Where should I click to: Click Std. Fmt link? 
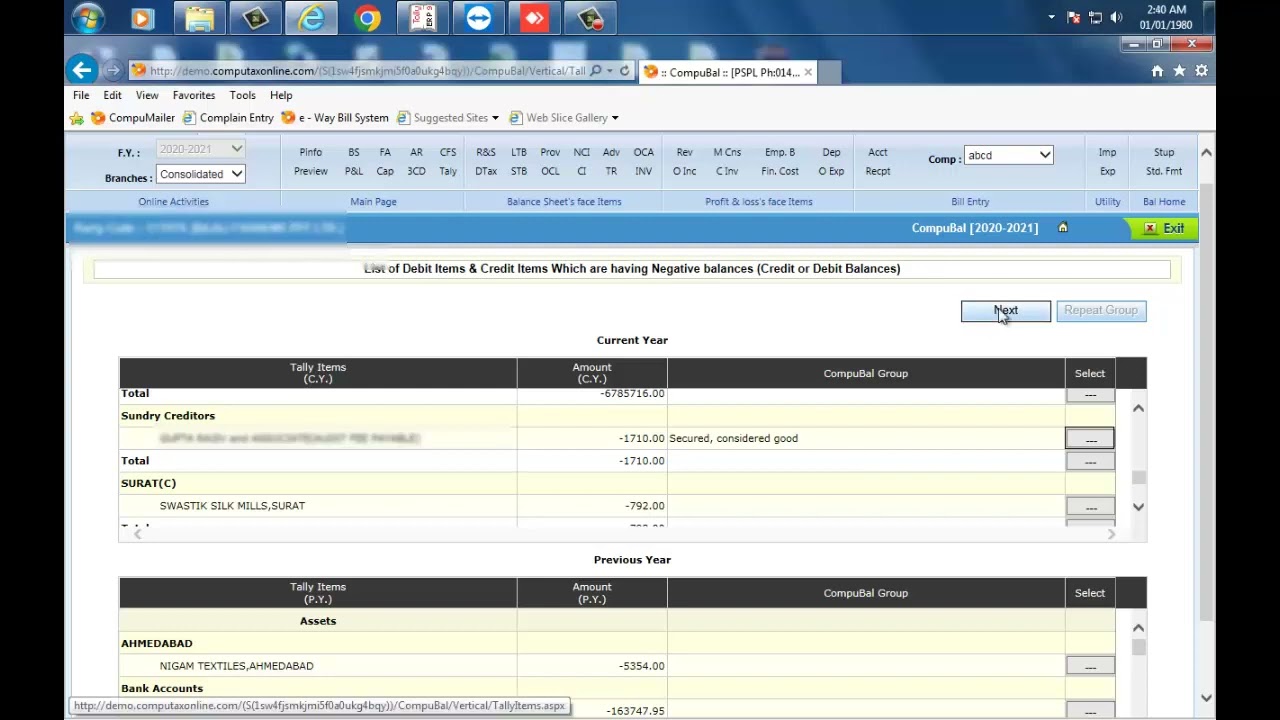1164,171
